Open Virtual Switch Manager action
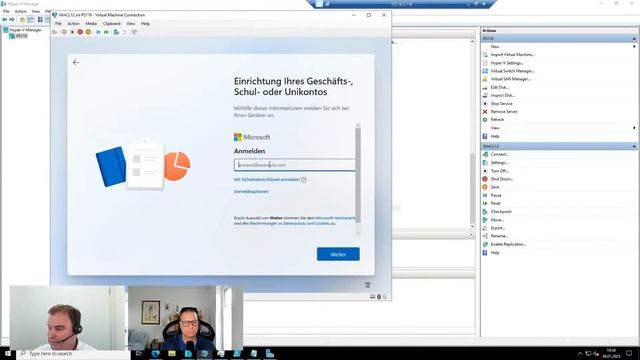Screen dimensions: 640x360 point(512,71)
